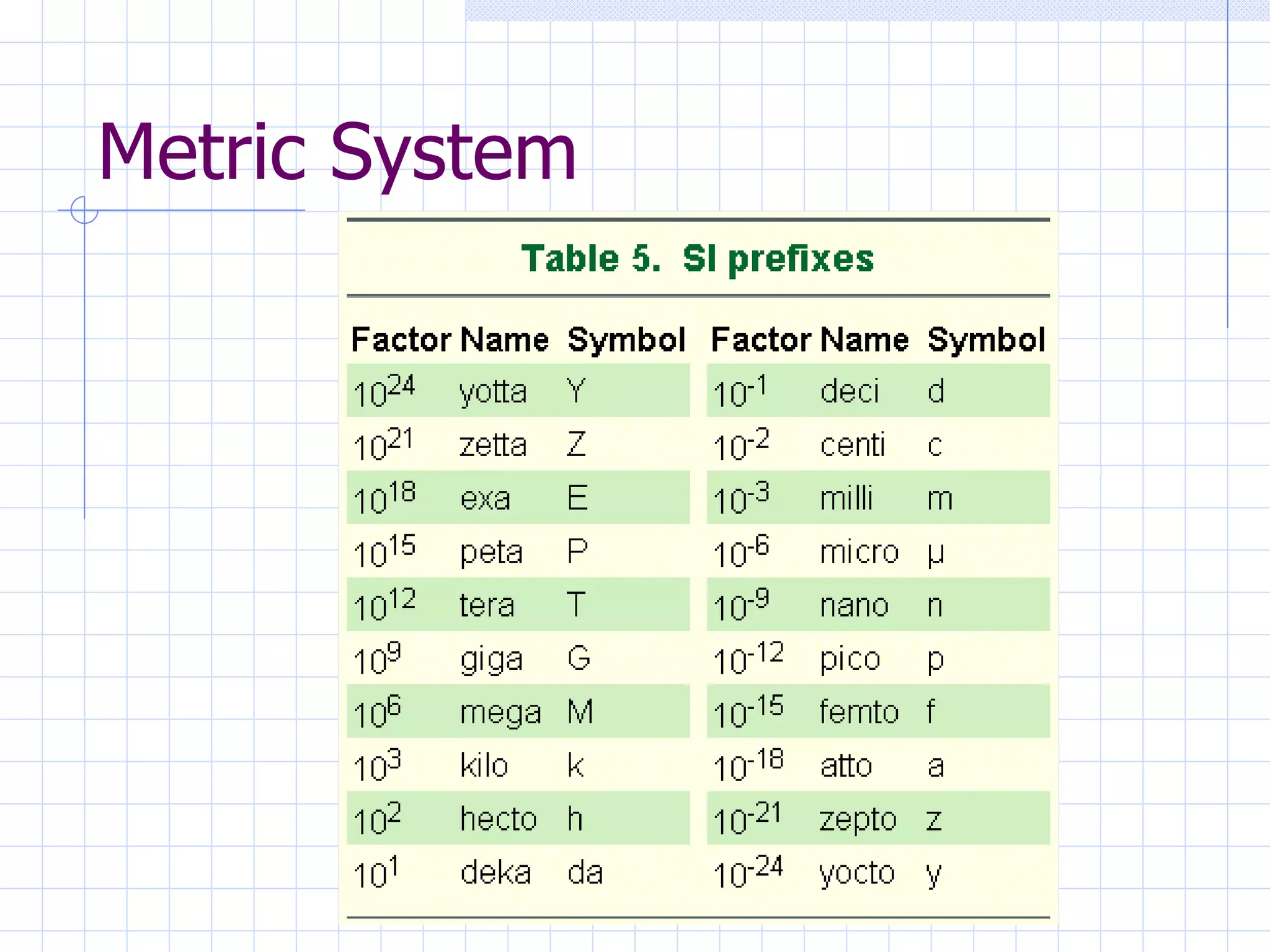Click the 'Table 5. SI prefixes' heading
This screenshot has width=1270, height=952.
pos(698,258)
